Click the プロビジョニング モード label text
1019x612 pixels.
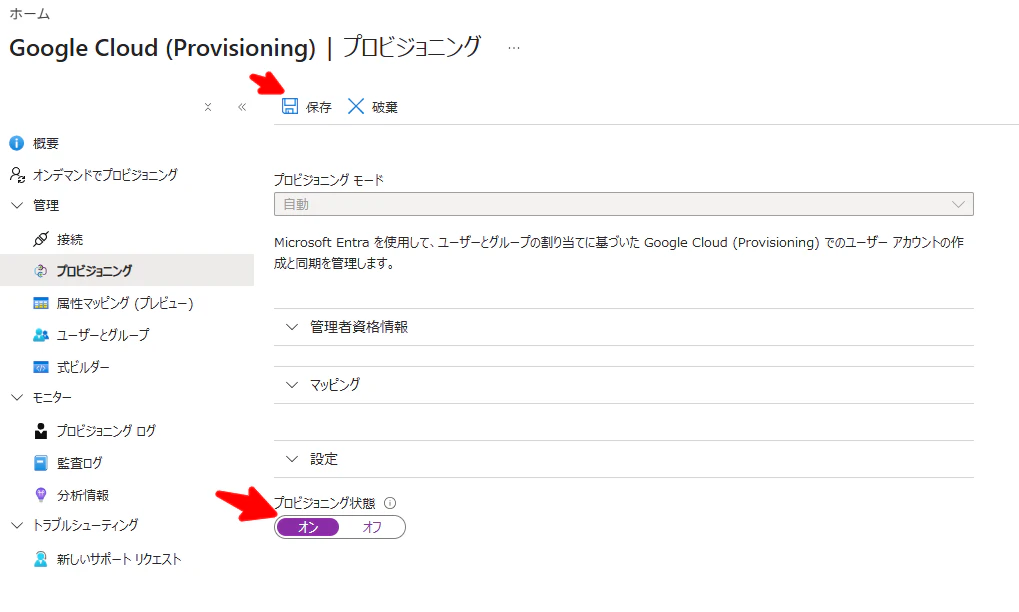coord(329,180)
